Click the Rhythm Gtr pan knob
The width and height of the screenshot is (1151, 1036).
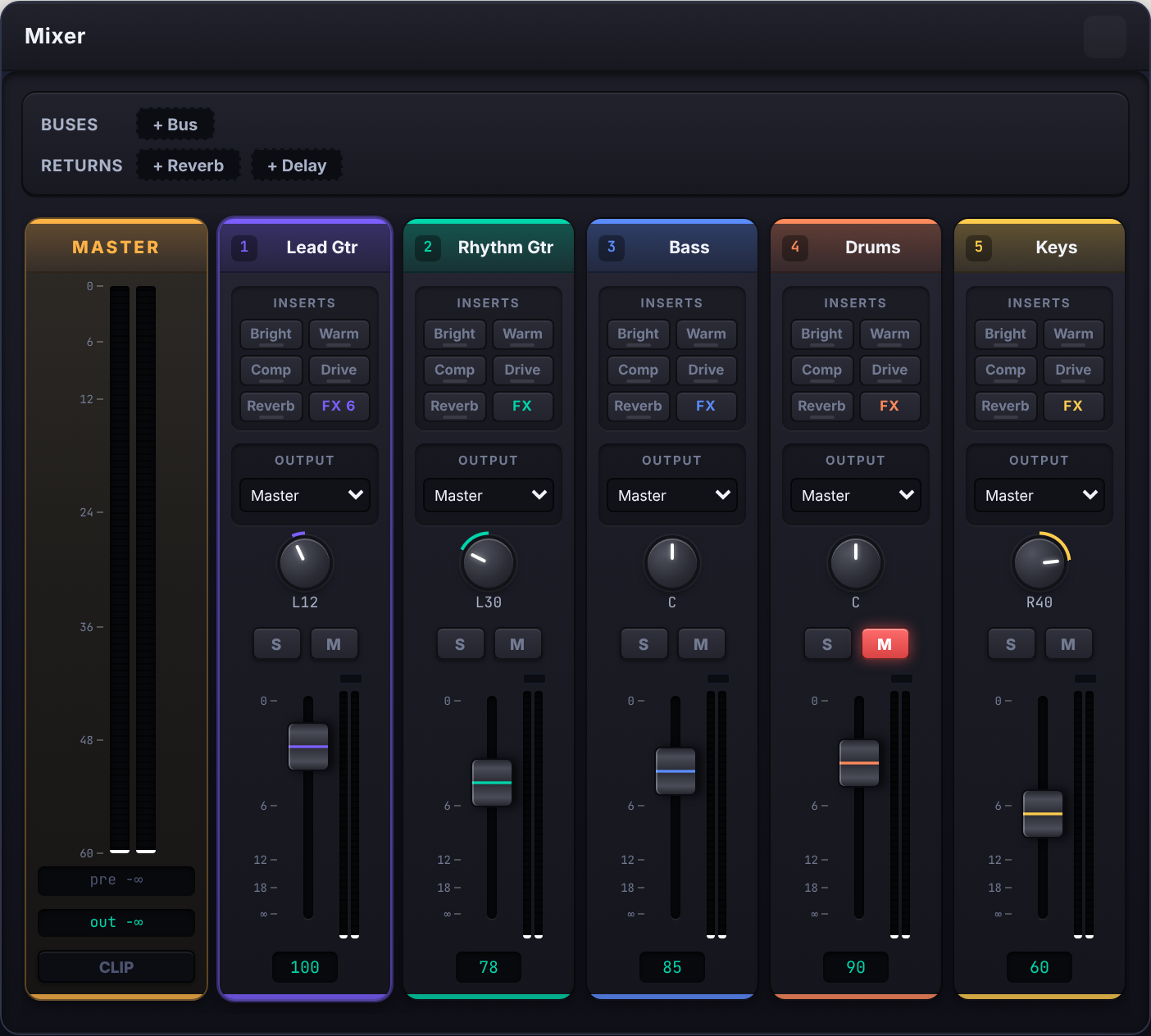(x=489, y=563)
